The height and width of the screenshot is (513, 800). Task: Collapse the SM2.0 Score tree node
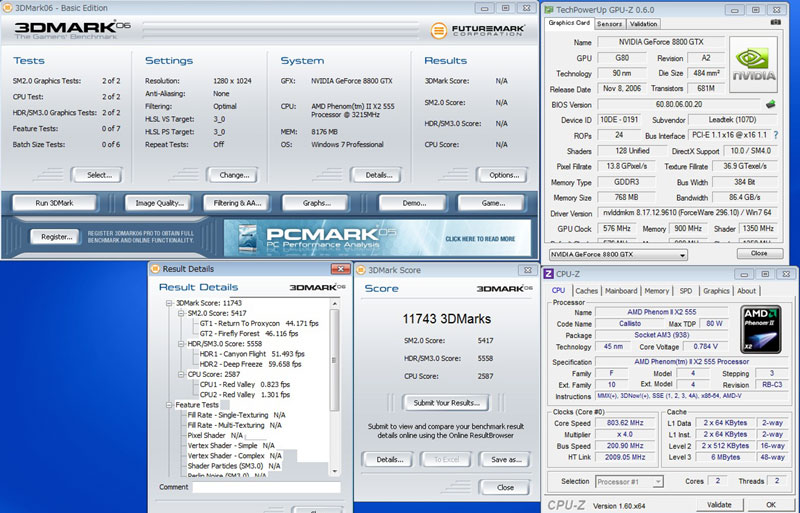click(181, 313)
